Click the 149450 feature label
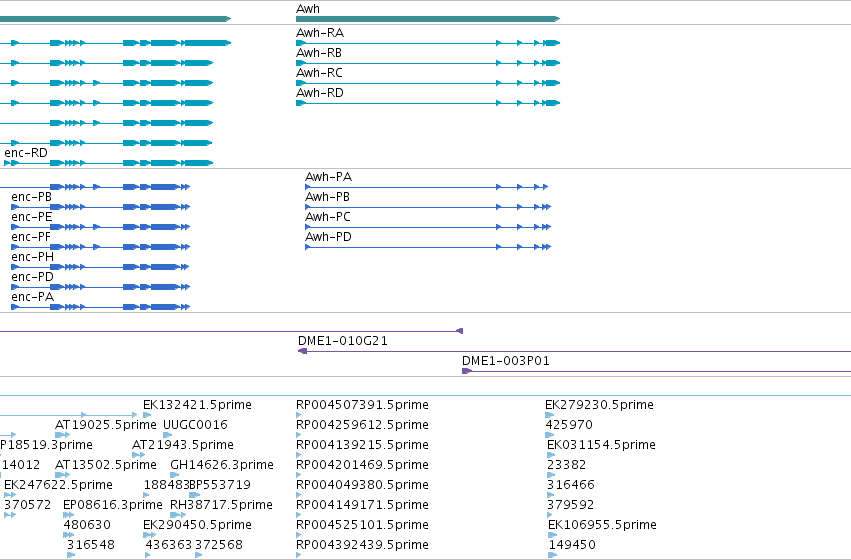 (572, 545)
